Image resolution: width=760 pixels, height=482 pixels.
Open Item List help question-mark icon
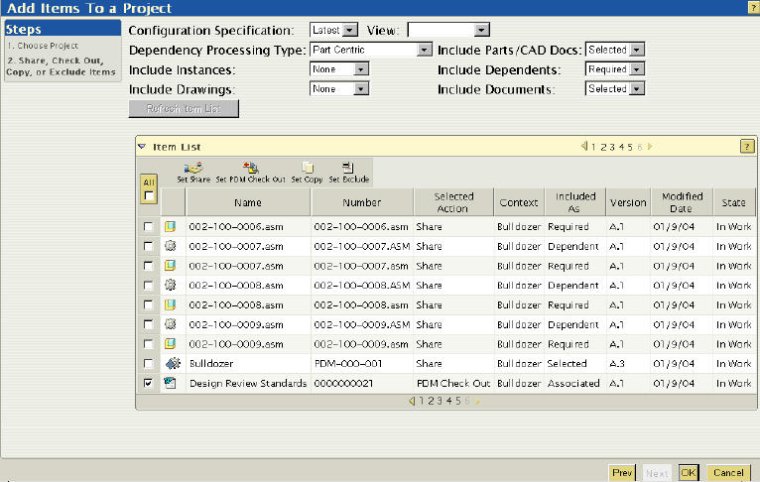click(x=747, y=146)
